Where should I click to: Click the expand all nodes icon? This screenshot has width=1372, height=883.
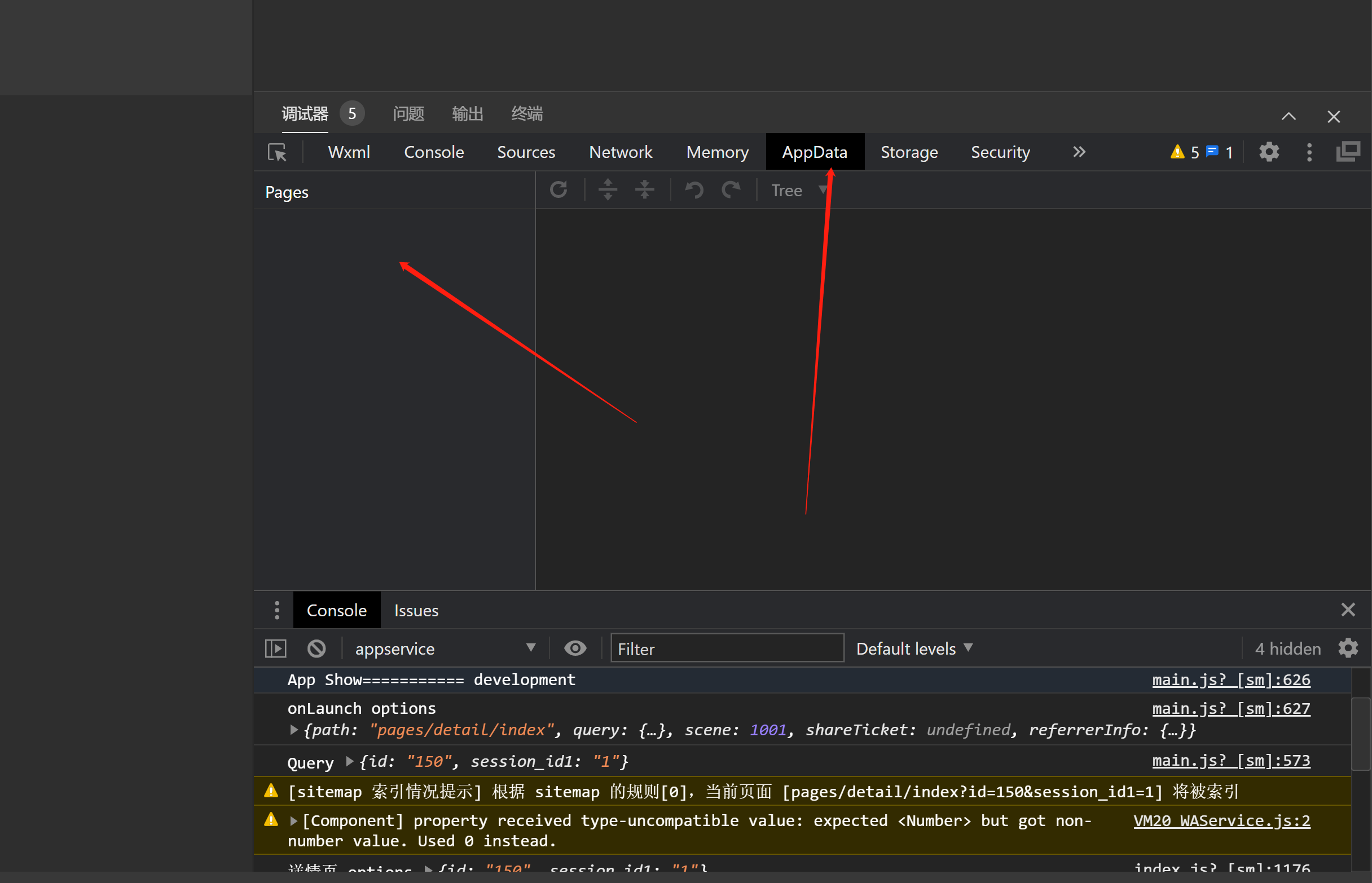608,190
